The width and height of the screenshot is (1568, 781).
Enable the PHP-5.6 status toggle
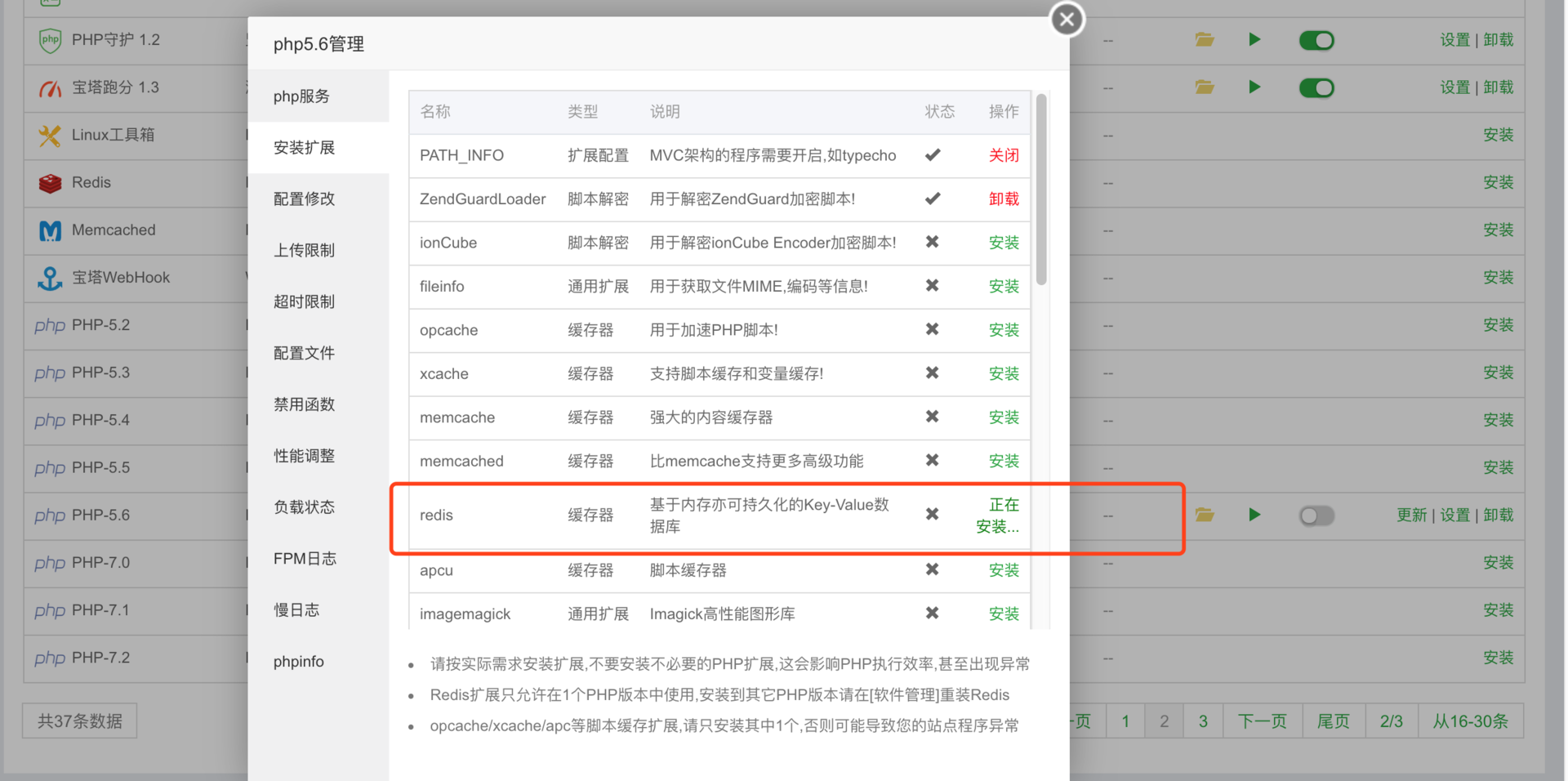coord(1316,515)
